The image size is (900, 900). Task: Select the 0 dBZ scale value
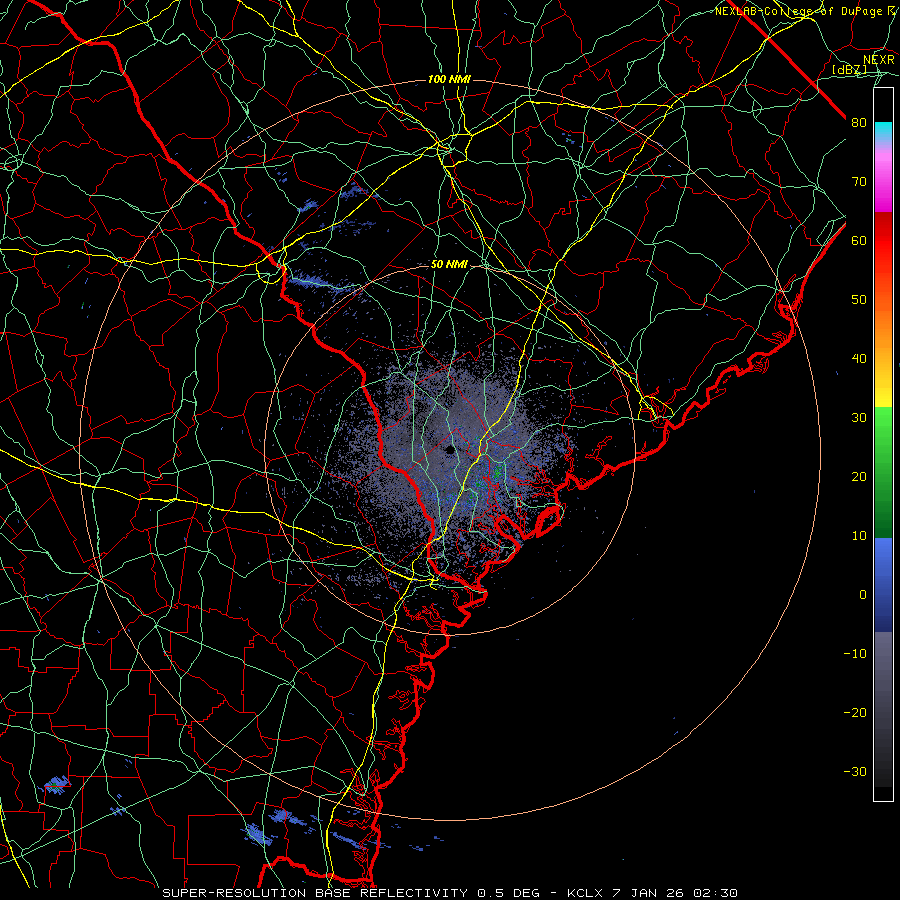coord(863,595)
